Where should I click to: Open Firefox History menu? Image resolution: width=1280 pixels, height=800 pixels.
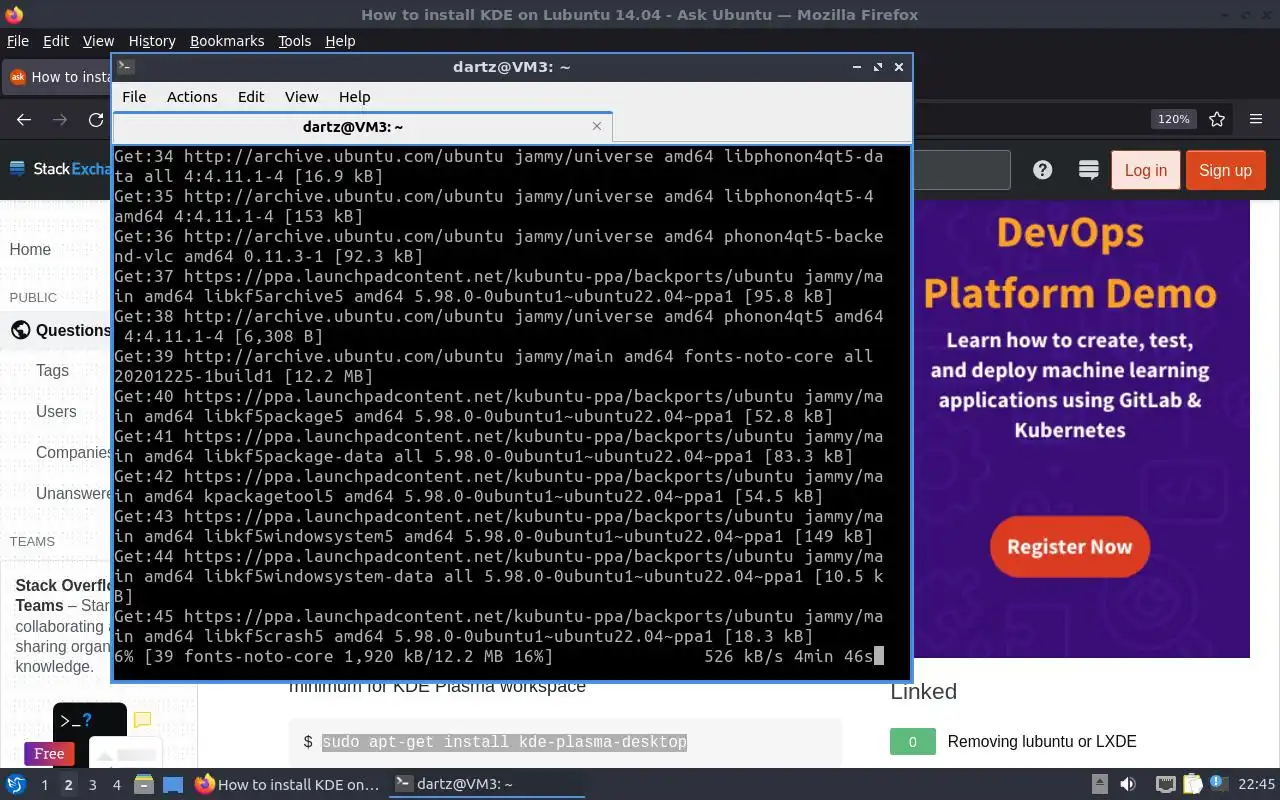click(x=152, y=41)
